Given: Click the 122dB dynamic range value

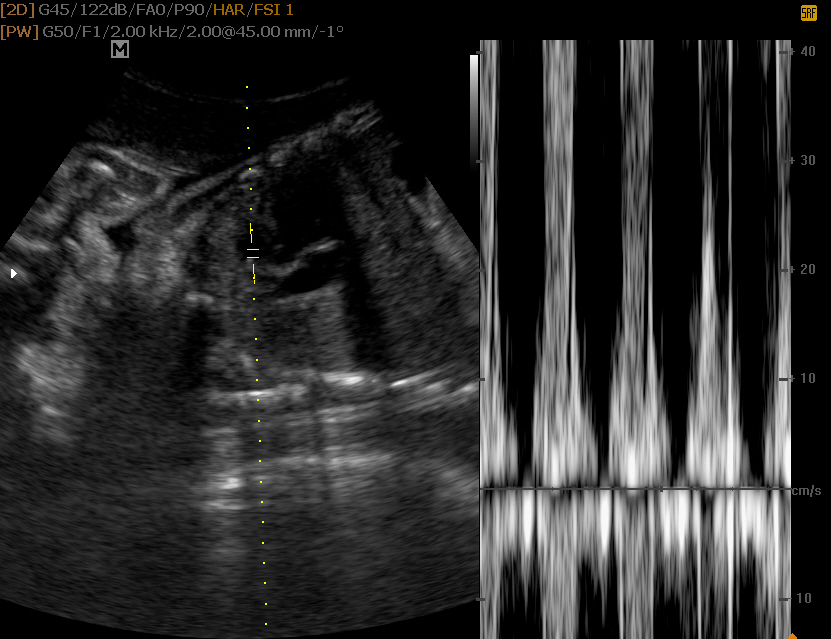Looking at the screenshot, I should (x=97, y=10).
